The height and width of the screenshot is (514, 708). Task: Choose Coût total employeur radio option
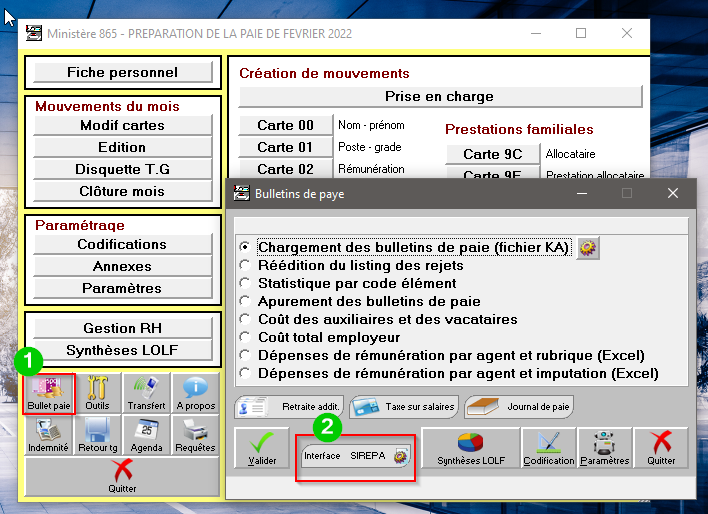(x=244, y=337)
